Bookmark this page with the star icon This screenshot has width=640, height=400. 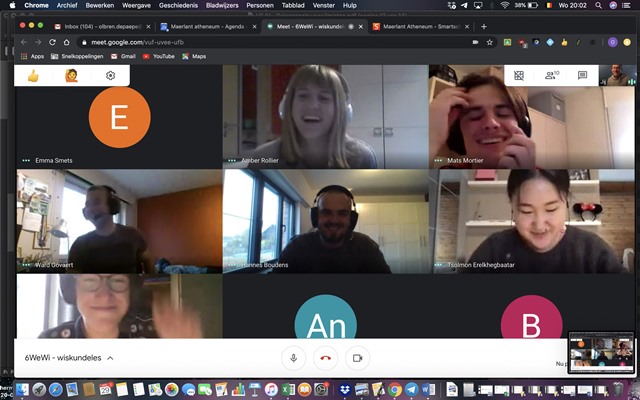pos(490,42)
